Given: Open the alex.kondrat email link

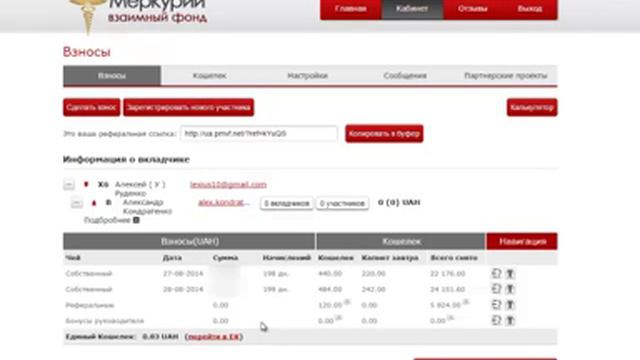Looking at the screenshot, I should point(224,202).
